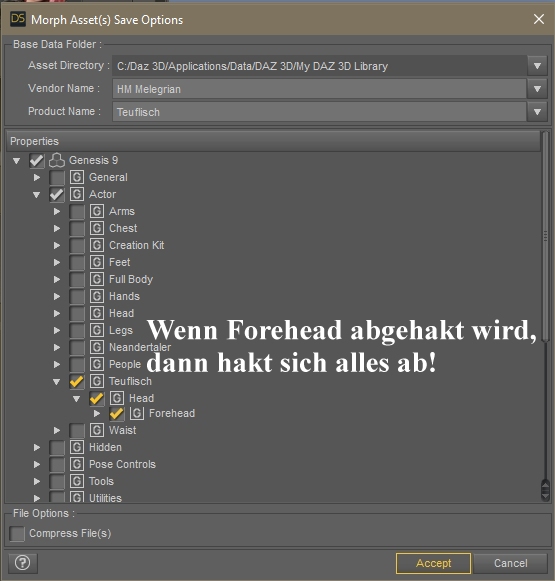The width and height of the screenshot is (555, 581).
Task: Click the G icon beside People
Action: point(97,364)
